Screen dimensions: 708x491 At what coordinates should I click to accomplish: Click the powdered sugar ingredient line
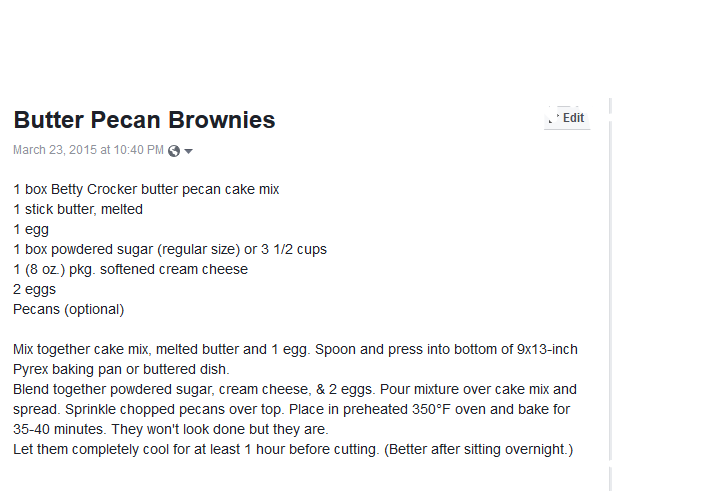coord(170,249)
